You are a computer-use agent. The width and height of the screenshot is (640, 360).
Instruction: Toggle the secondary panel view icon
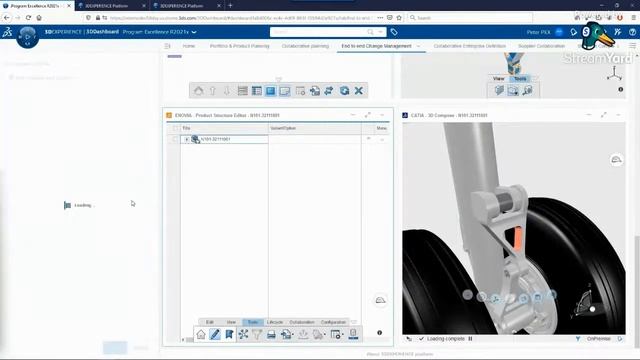284,91
